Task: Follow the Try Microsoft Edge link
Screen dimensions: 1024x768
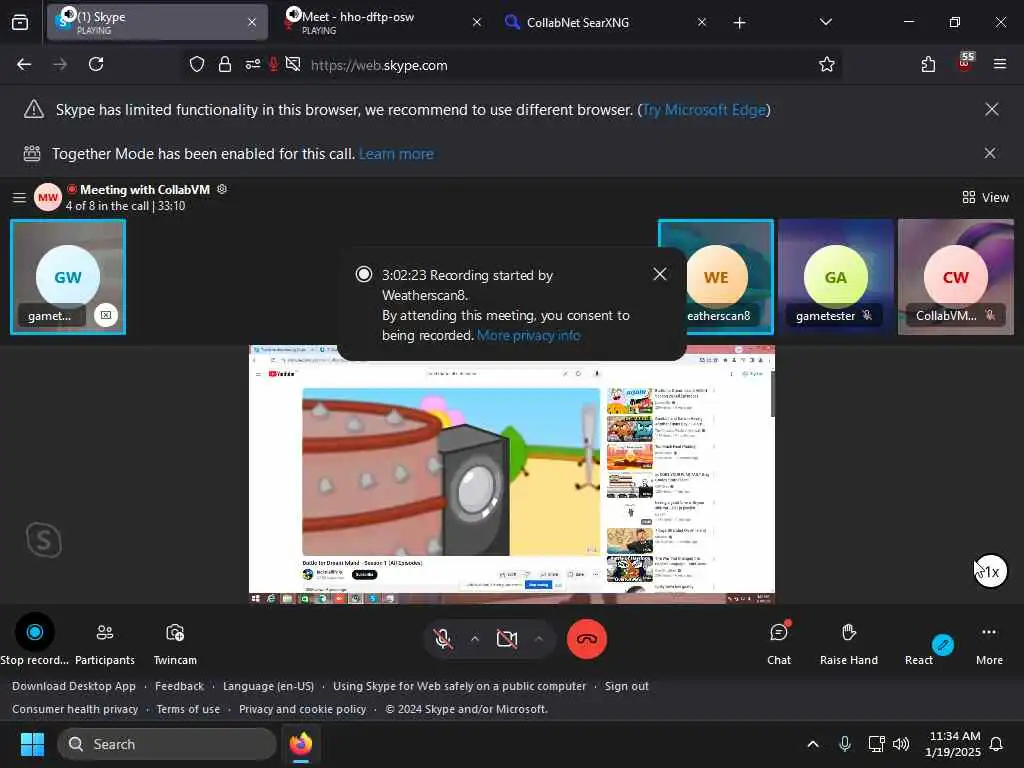Action: (x=704, y=110)
